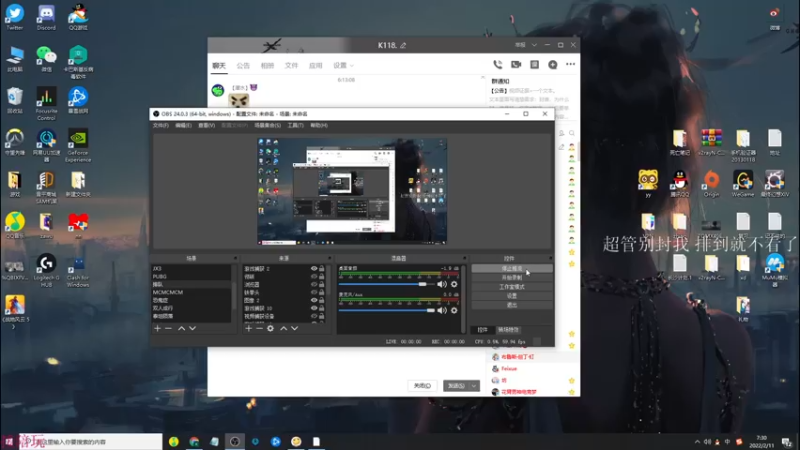Open the OBS 场景集合(S) menu

tap(267, 126)
